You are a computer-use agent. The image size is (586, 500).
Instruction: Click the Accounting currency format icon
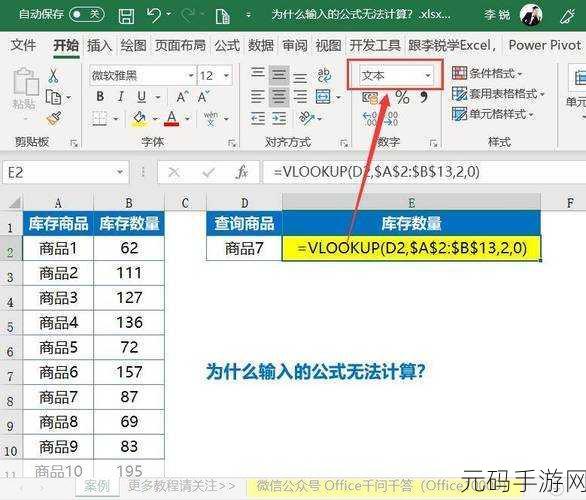(x=370, y=98)
